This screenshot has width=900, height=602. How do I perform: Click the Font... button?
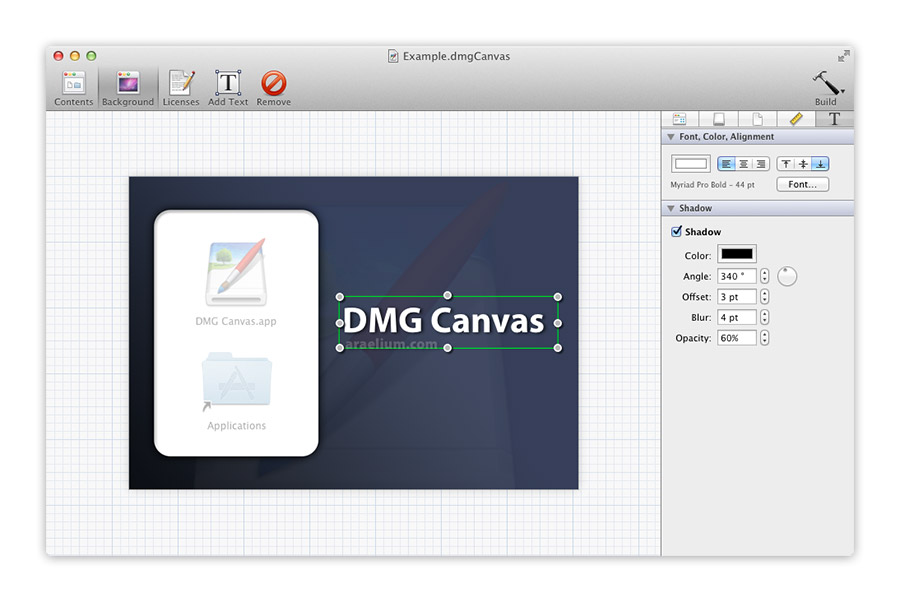(802, 185)
